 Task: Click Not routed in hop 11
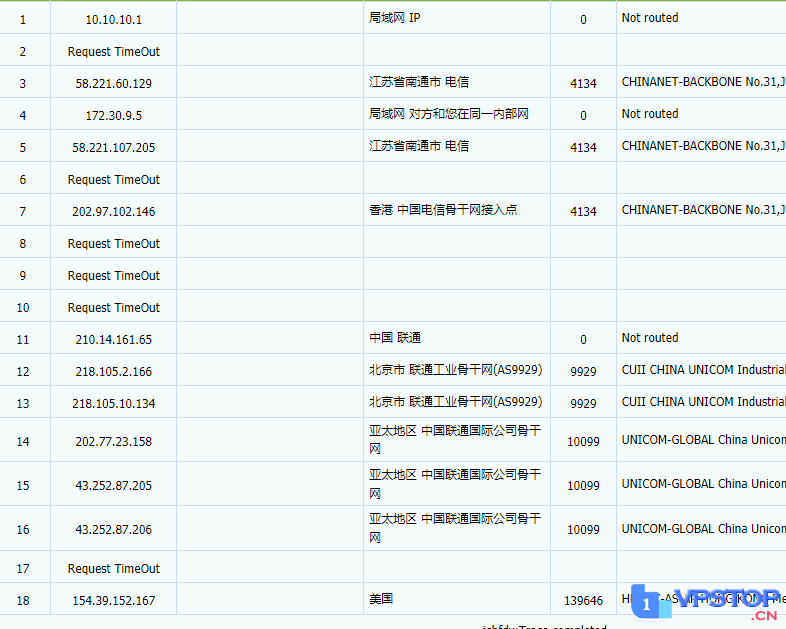click(x=650, y=338)
